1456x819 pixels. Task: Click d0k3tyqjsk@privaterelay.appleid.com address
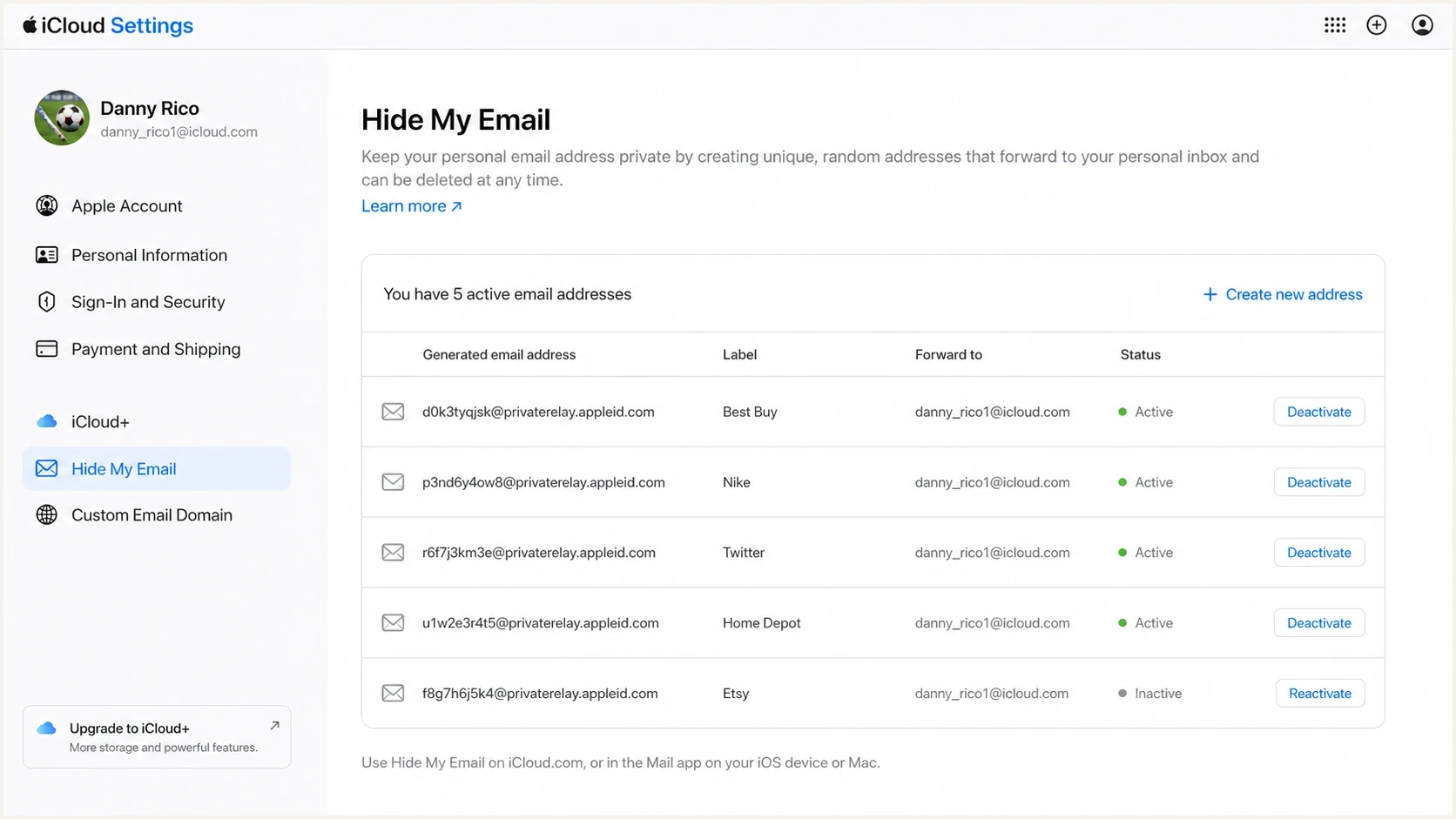[538, 412]
